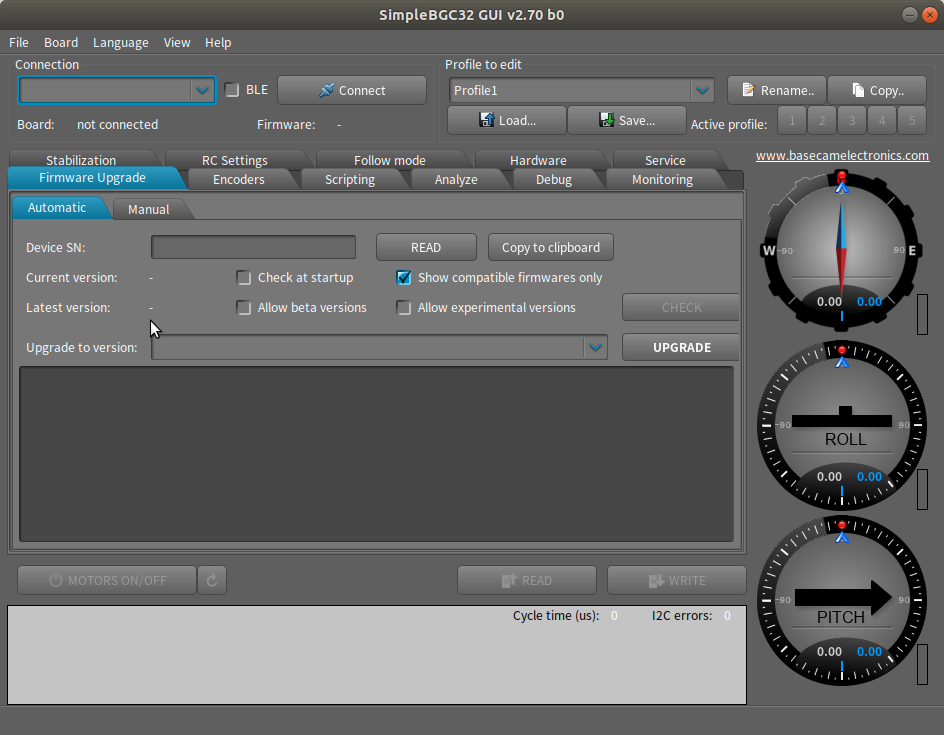Image resolution: width=944 pixels, height=735 pixels.
Task: Switch to the Debug tab
Action: point(554,179)
